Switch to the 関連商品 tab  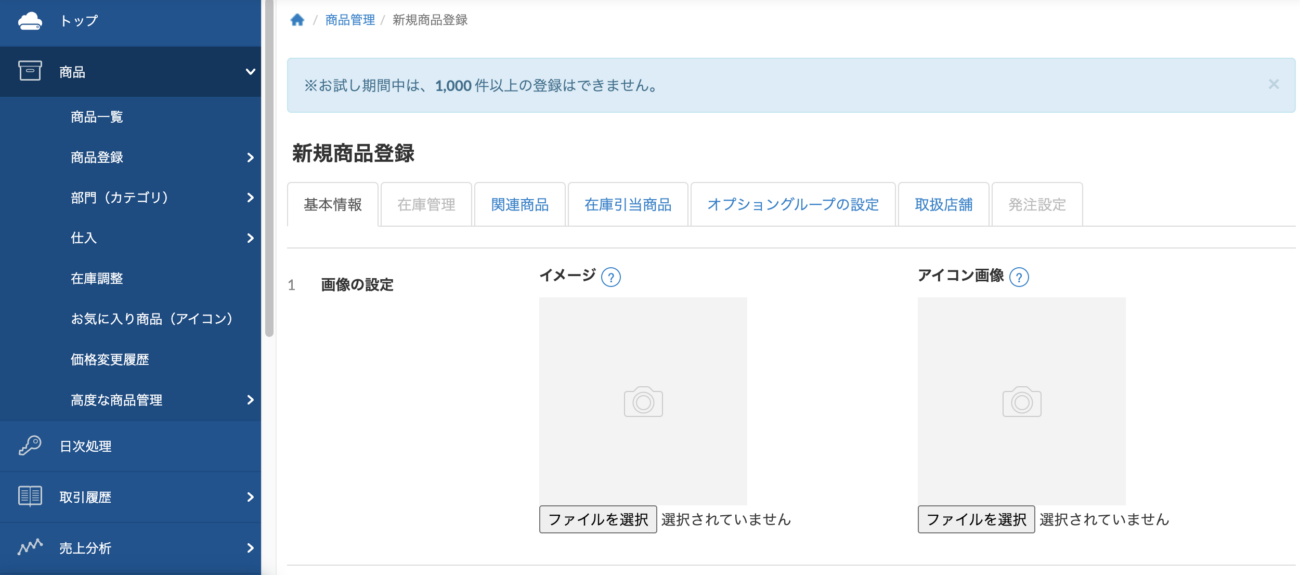coord(520,205)
